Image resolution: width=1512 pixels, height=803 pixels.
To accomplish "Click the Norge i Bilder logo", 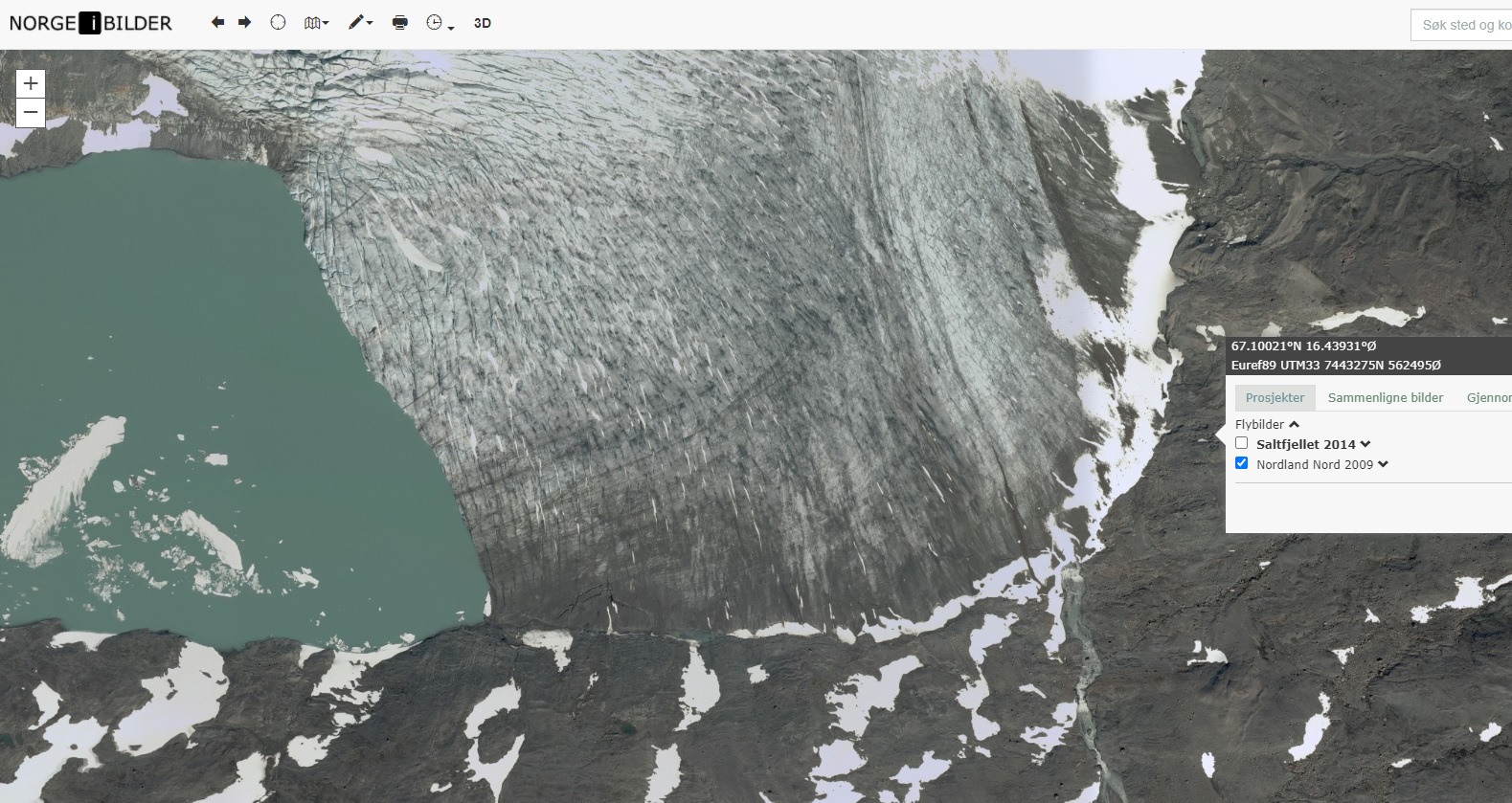I will click(x=91, y=23).
